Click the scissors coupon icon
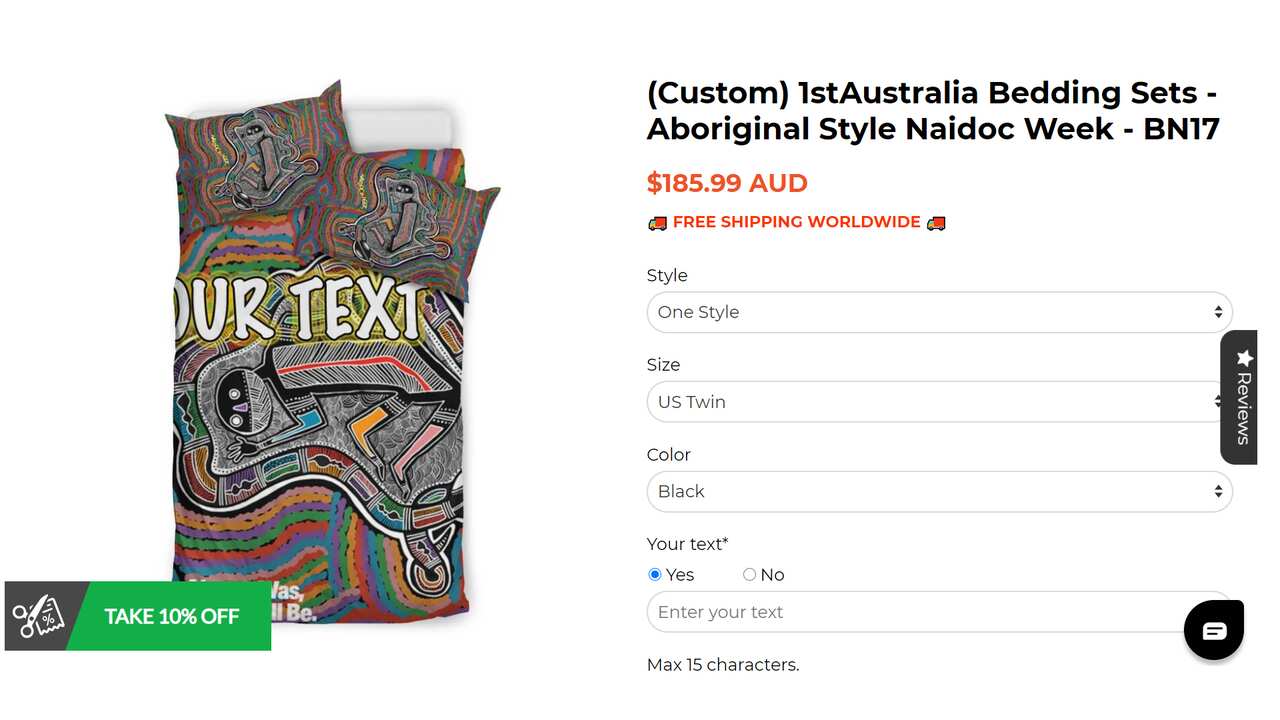The image size is (1280, 720). (x=38, y=616)
